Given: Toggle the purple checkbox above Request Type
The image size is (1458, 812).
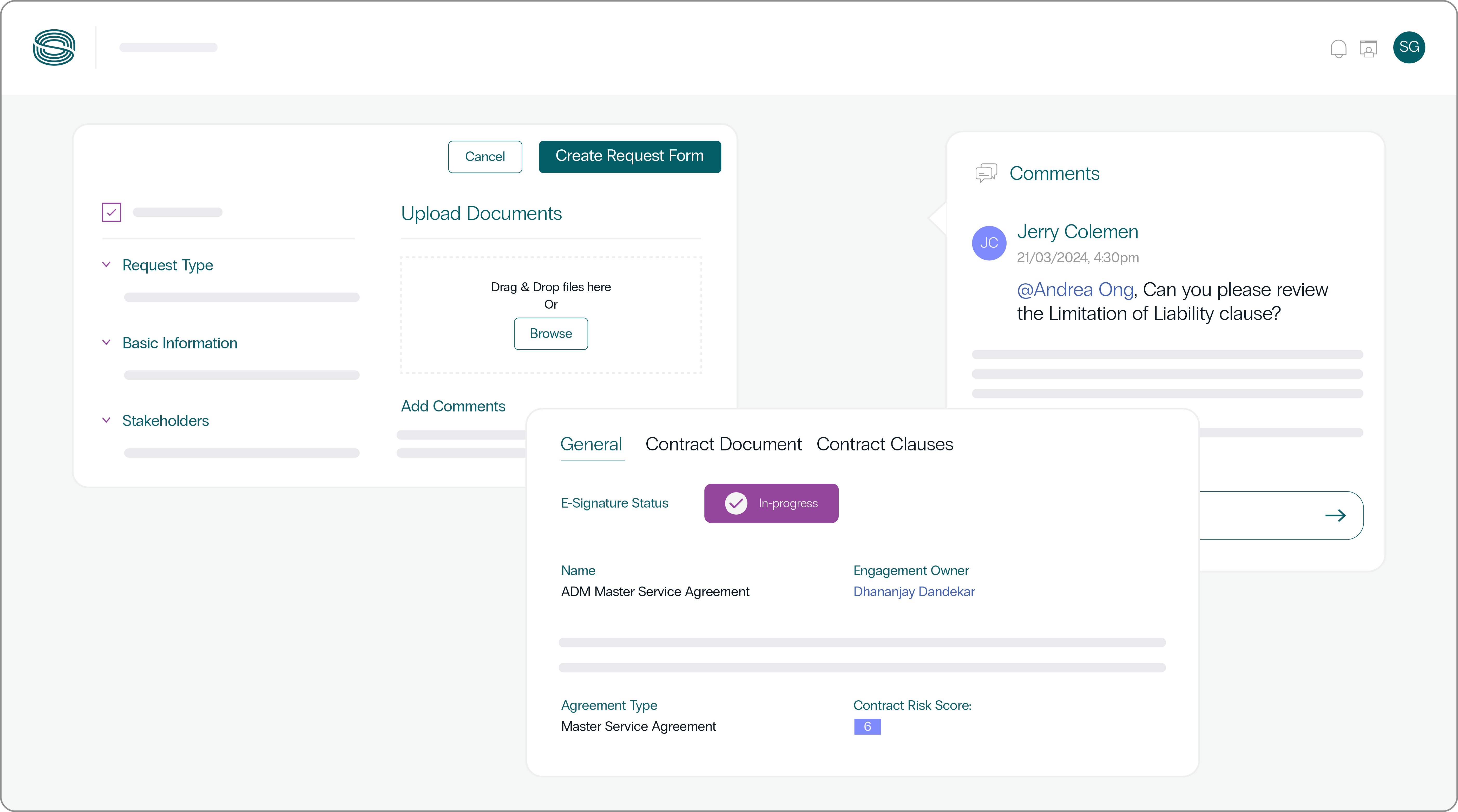Looking at the screenshot, I should (x=111, y=212).
